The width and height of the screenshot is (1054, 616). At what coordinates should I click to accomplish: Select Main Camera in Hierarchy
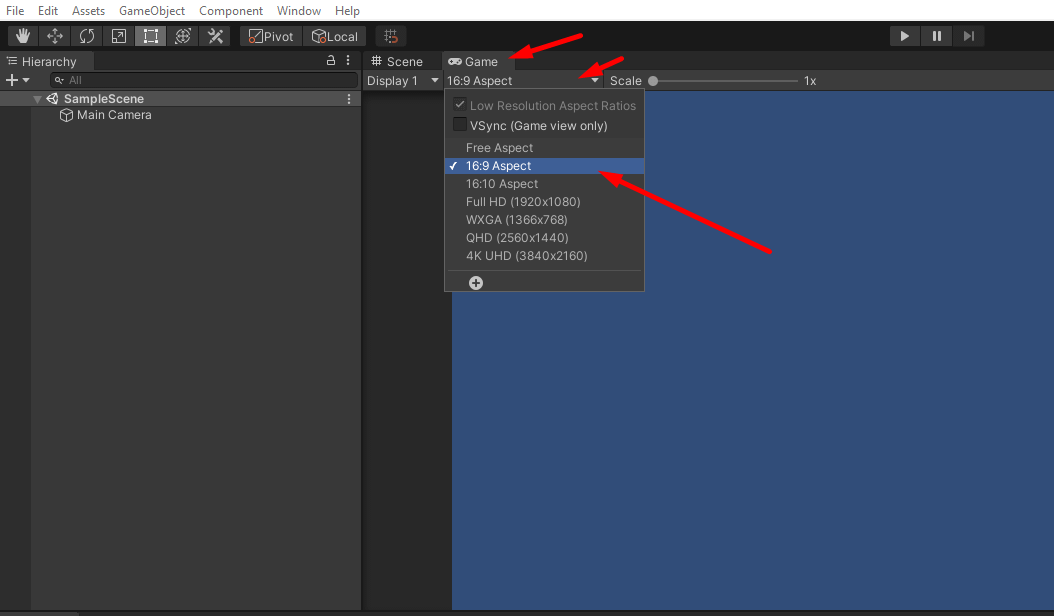coord(114,115)
